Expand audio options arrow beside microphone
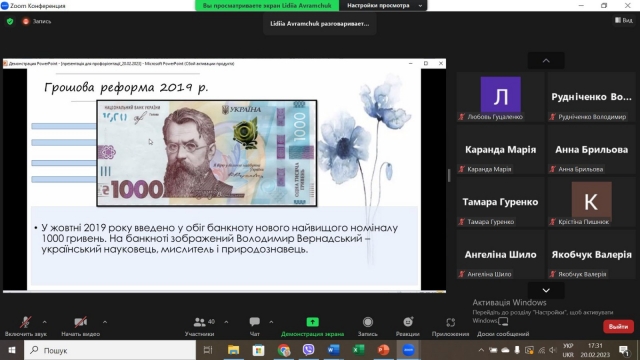Screen dimensions: 640x360 click(44, 322)
